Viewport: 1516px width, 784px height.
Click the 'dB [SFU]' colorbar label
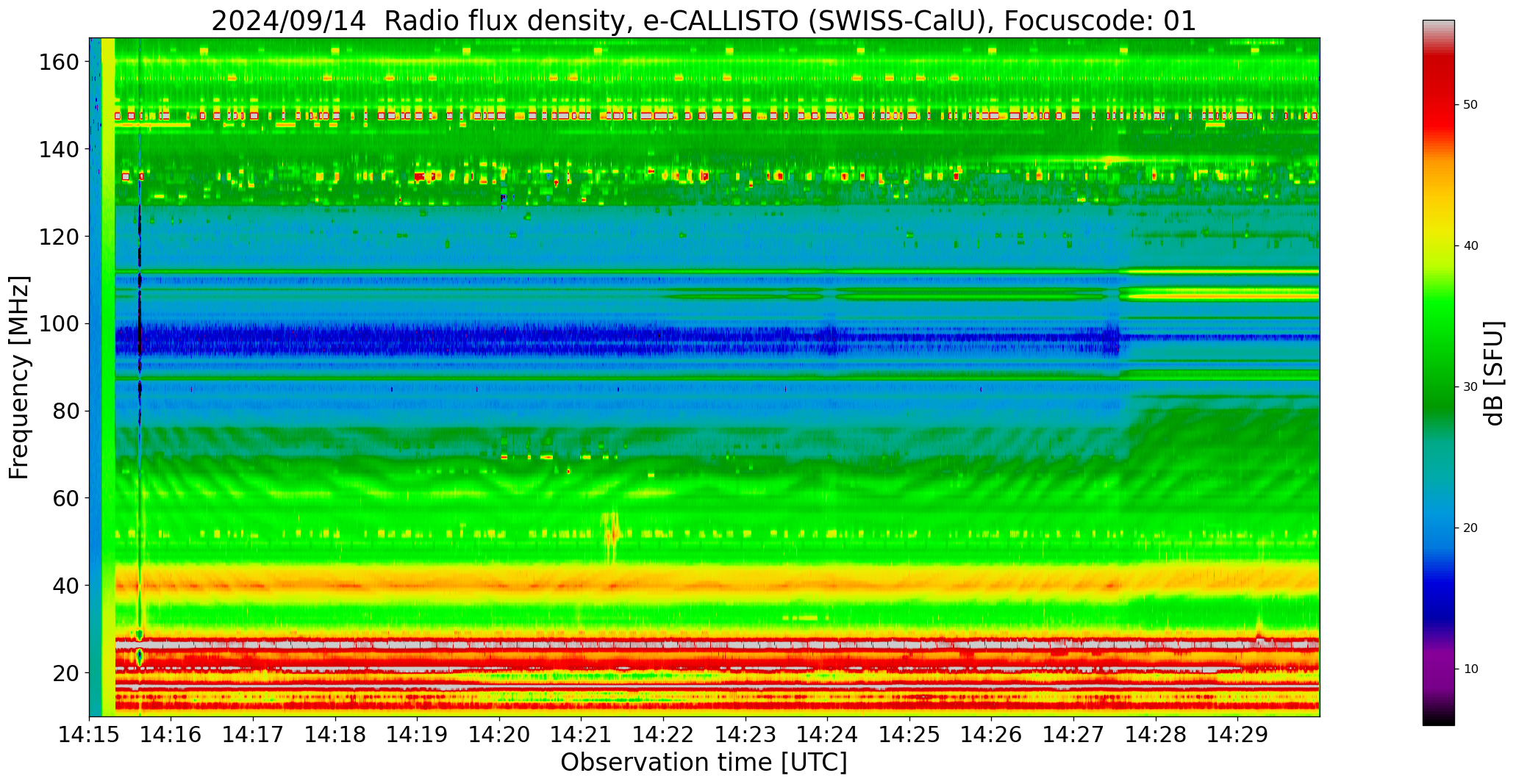pyautogui.click(x=1494, y=373)
